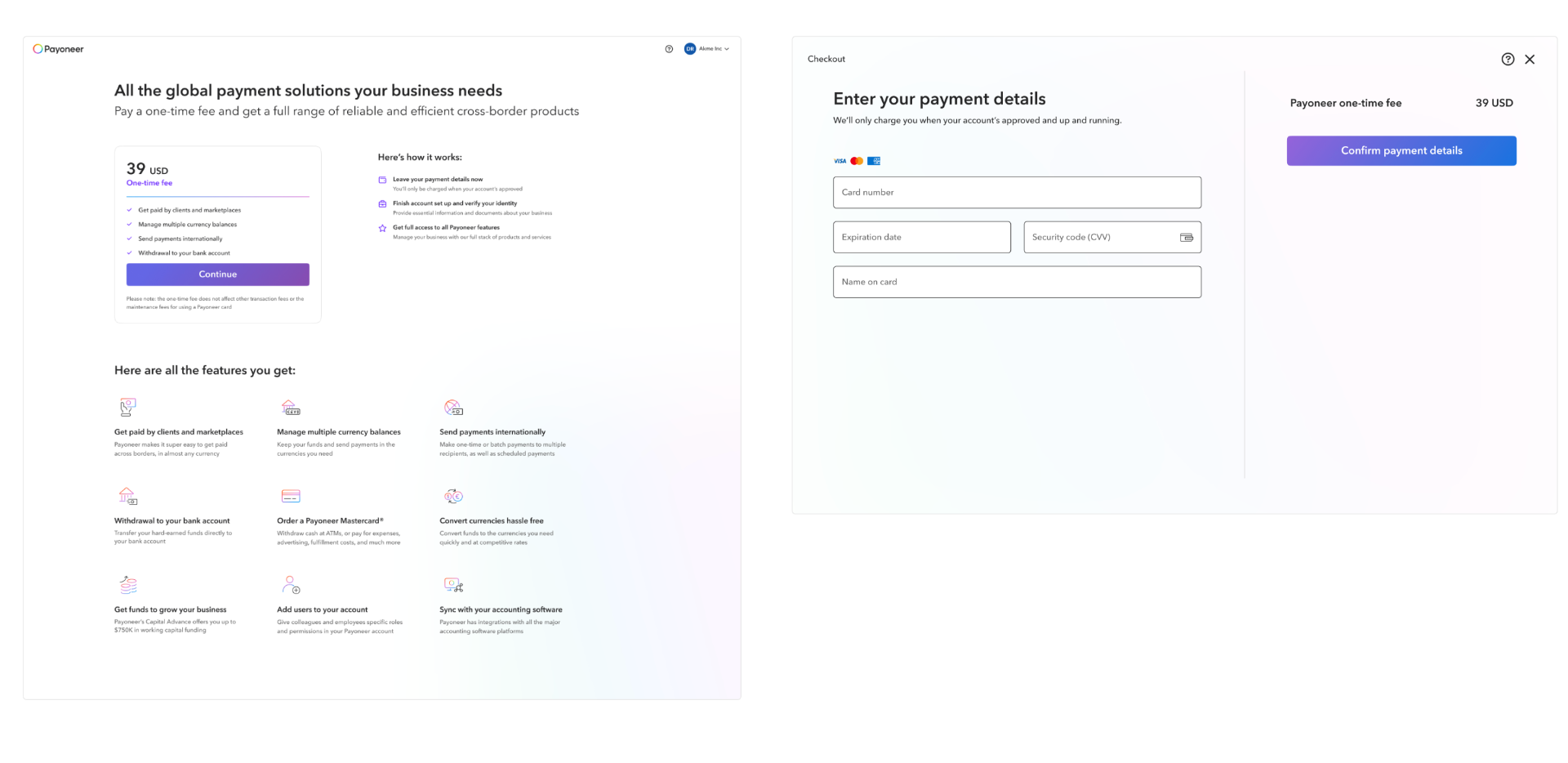Click the card icon in the Security code field
Image resolution: width=1568 pixels, height=763 pixels.
[x=1187, y=238]
